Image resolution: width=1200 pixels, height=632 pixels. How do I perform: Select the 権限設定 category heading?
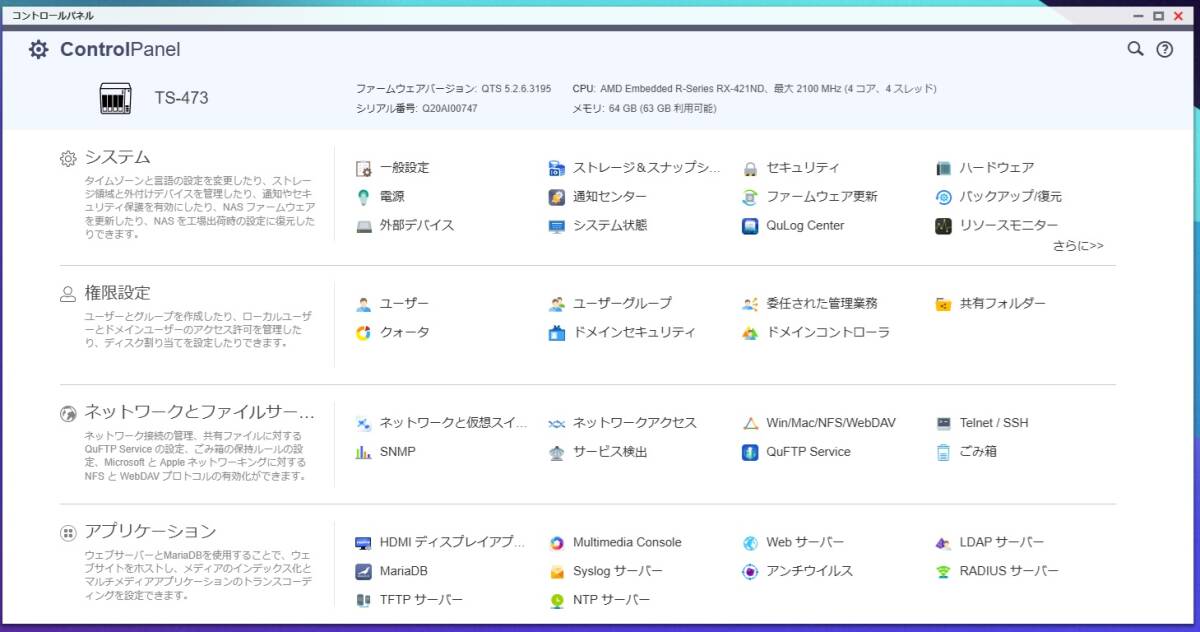pos(117,293)
